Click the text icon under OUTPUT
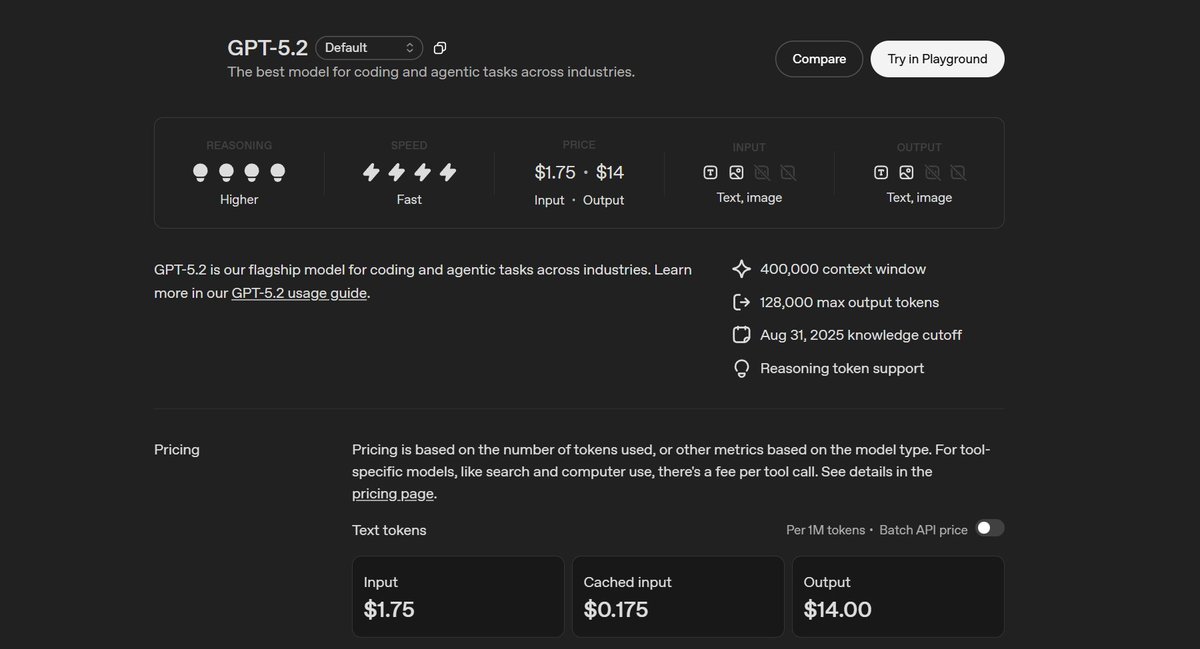Image resolution: width=1200 pixels, height=649 pixels. pos(881,172)
